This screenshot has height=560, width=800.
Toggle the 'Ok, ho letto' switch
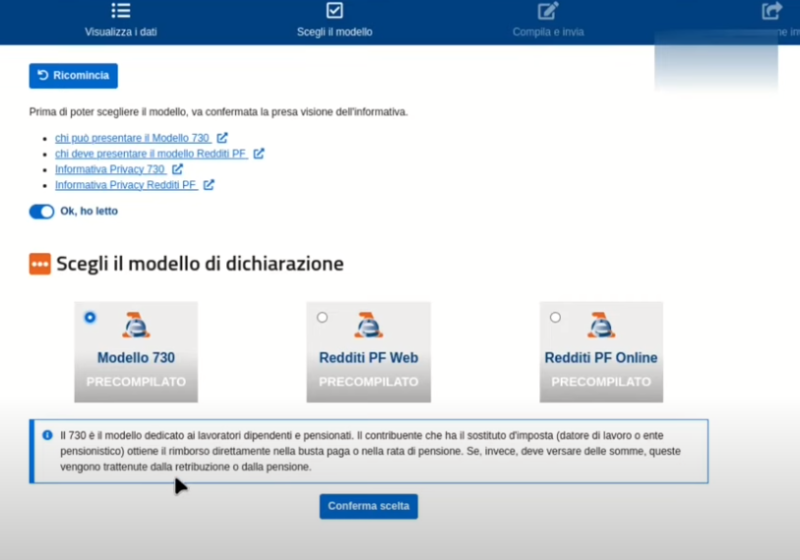click(x=41, y=211)
